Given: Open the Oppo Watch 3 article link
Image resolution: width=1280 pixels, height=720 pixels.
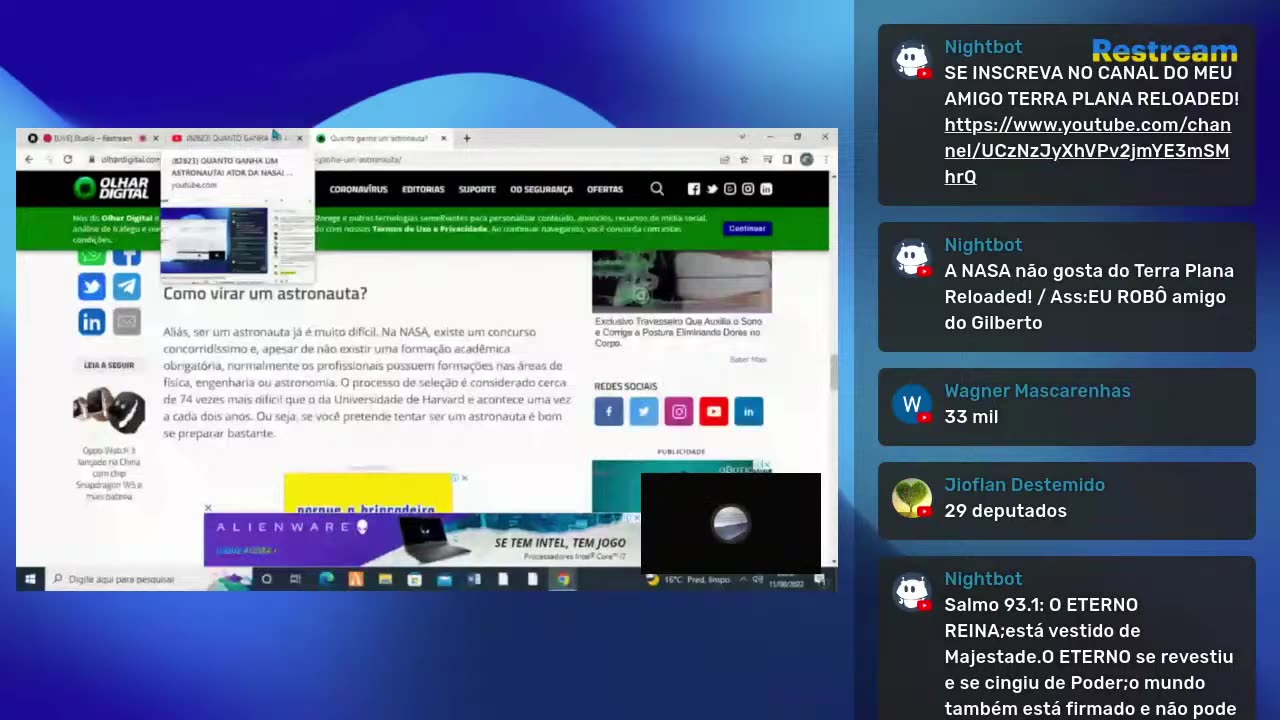Looking at the screenshot, I should pos(109,473).
